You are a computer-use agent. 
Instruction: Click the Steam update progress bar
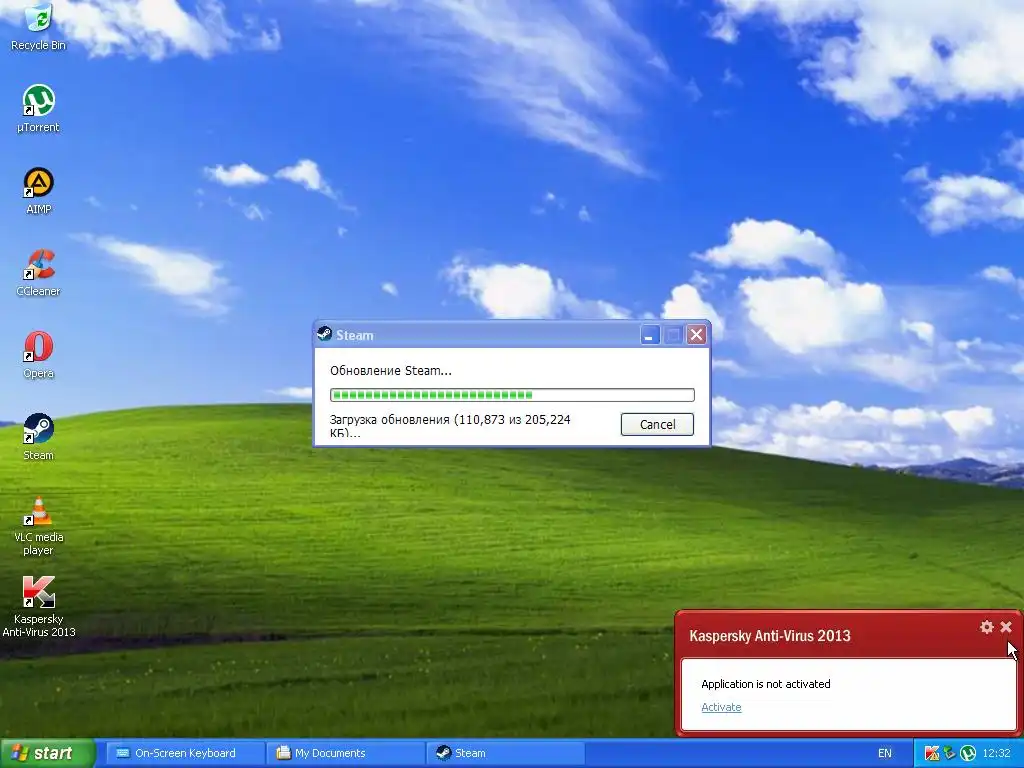[512, 394]
